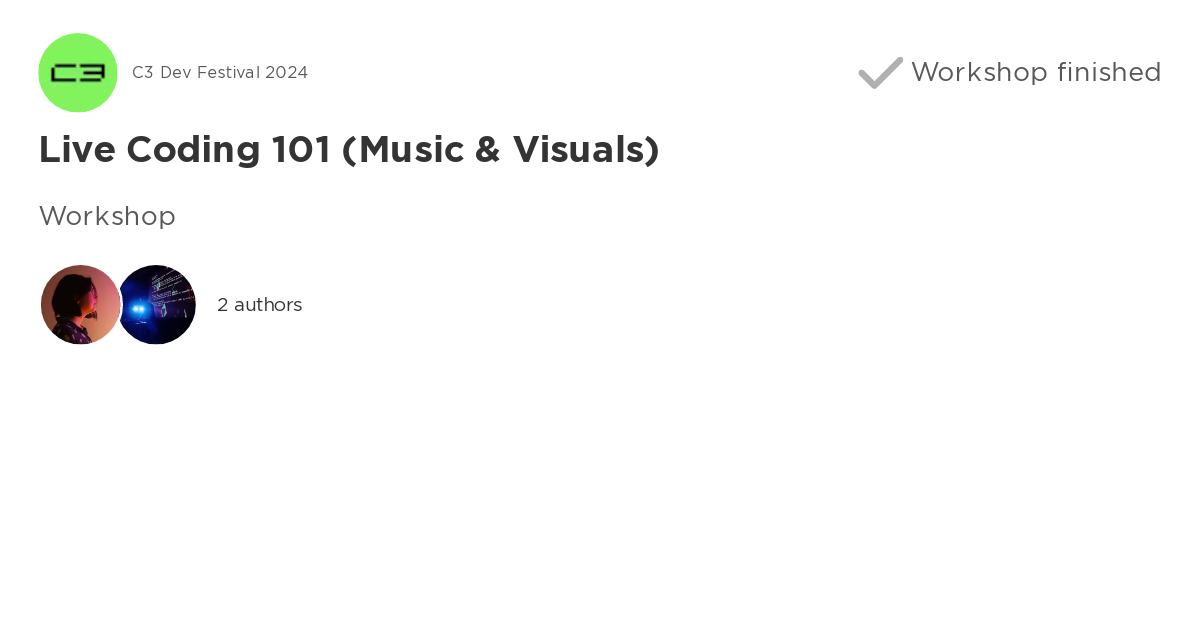This screenshot has height=628, width=1200.
Task: Click the dark blue stage photo avatar
Action: 158,305
